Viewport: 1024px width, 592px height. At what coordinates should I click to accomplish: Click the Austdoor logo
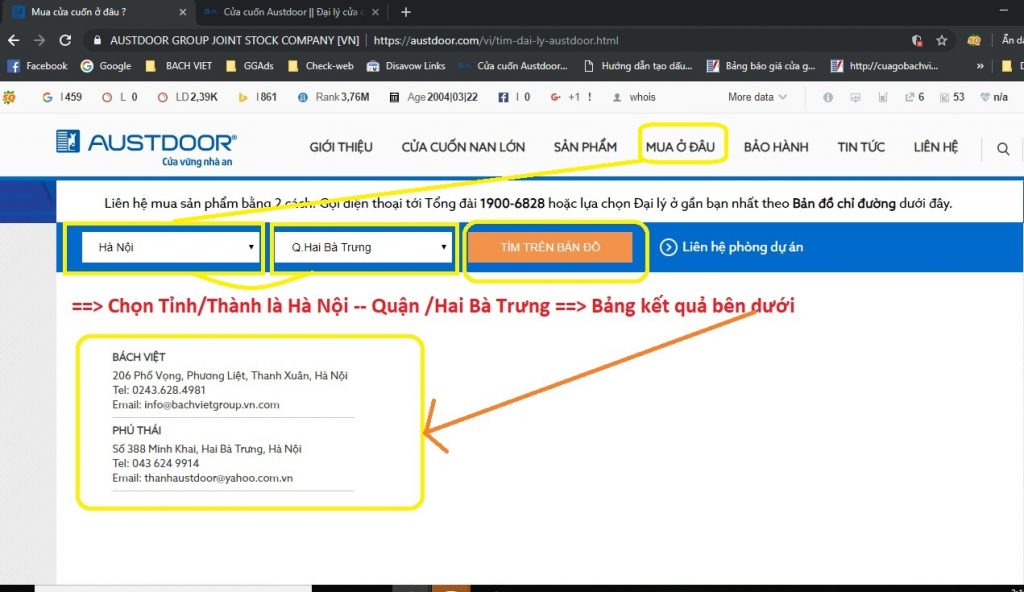click(146, 148)
